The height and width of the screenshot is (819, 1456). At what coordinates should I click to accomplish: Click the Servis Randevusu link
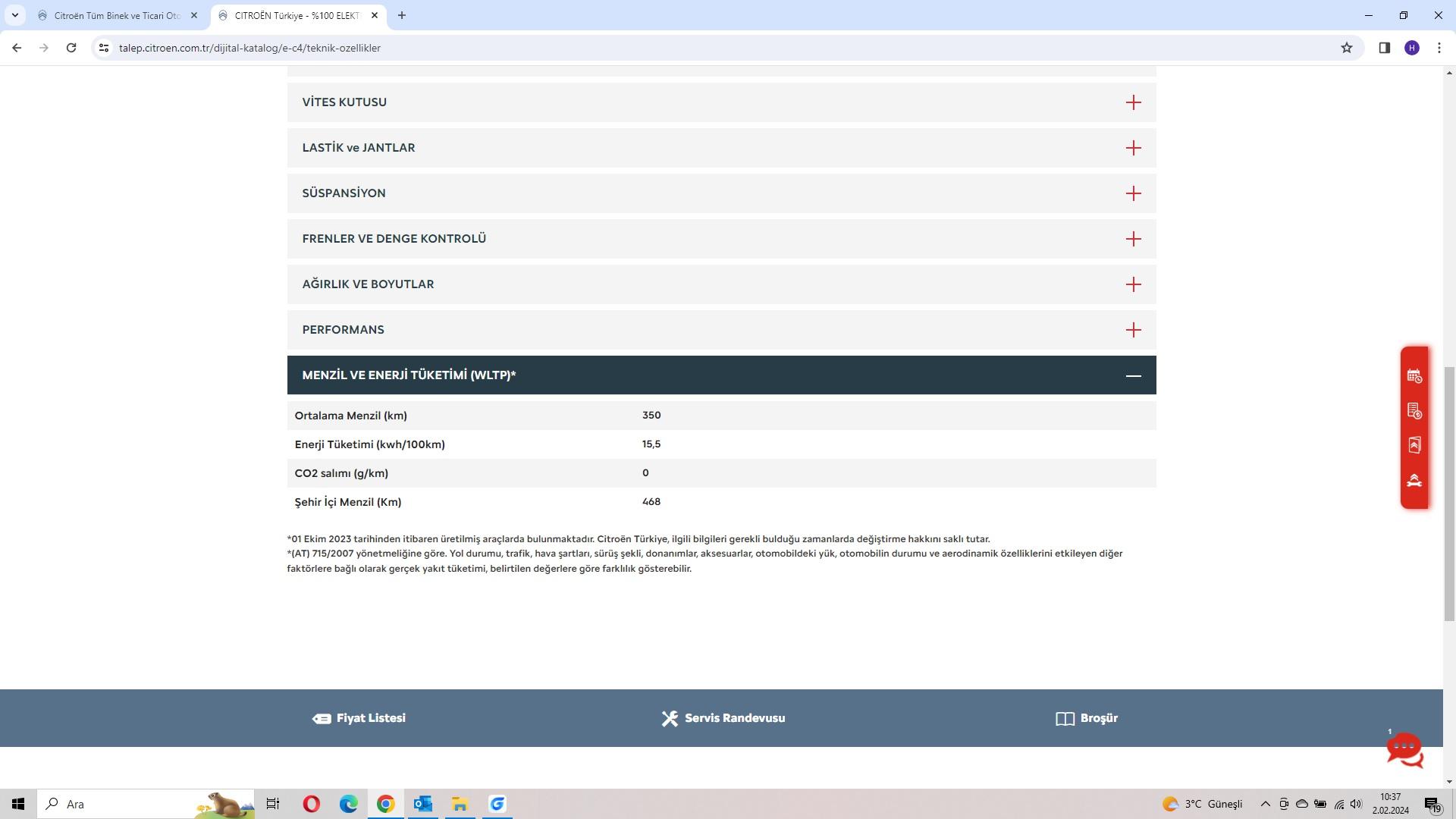point(723,718)
